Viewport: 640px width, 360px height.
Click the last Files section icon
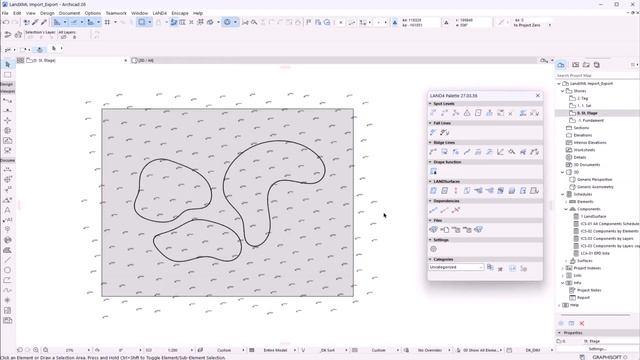click(478, 230)
